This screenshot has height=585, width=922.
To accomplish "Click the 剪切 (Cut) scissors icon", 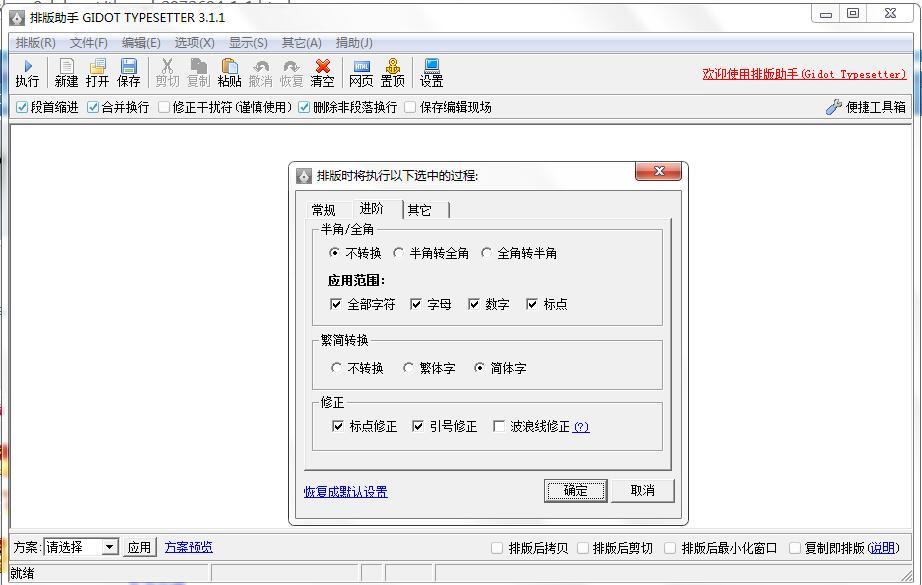I will [x=167, y=73].
